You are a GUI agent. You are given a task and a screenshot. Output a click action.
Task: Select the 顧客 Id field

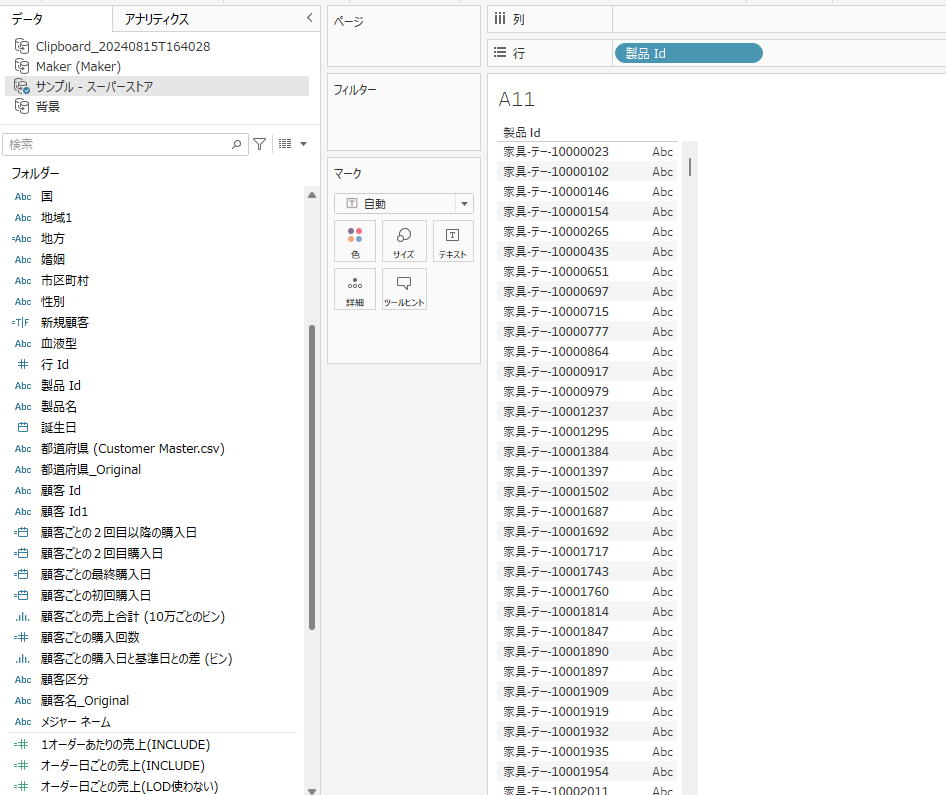pos(60,490)
